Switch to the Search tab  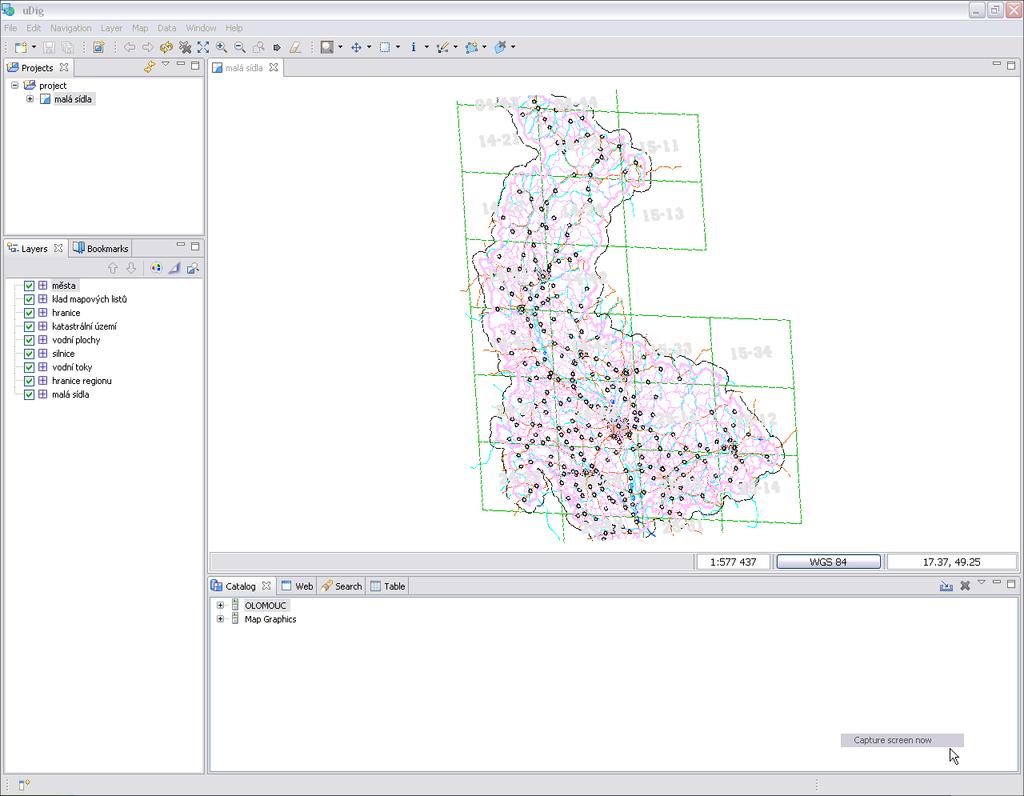pos(341,586)
